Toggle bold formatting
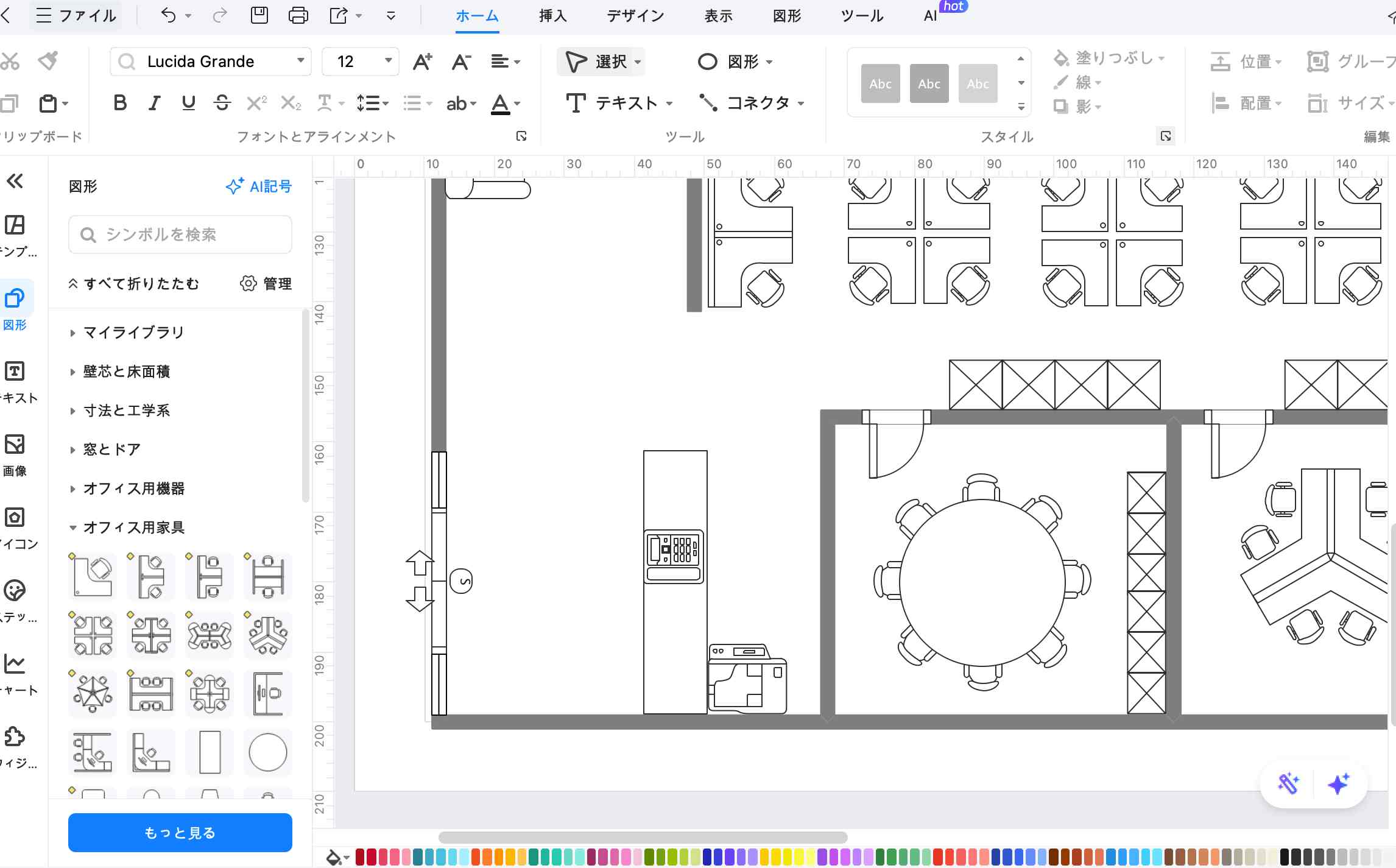This screenshot has width=1396, height=868. [x=120, y=103]
